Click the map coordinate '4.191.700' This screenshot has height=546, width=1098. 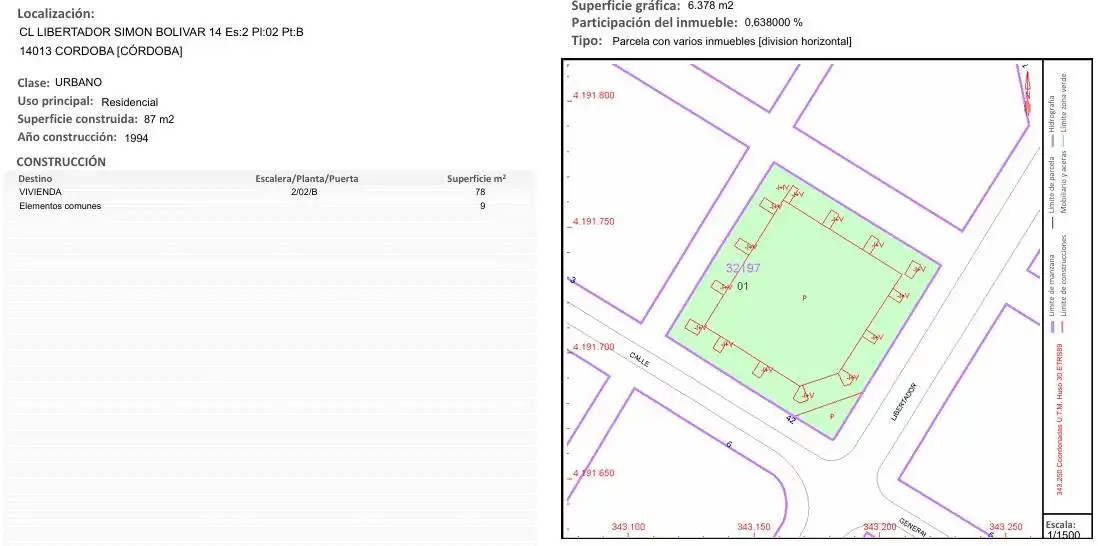pyautogui.click(x=593, y=347)
